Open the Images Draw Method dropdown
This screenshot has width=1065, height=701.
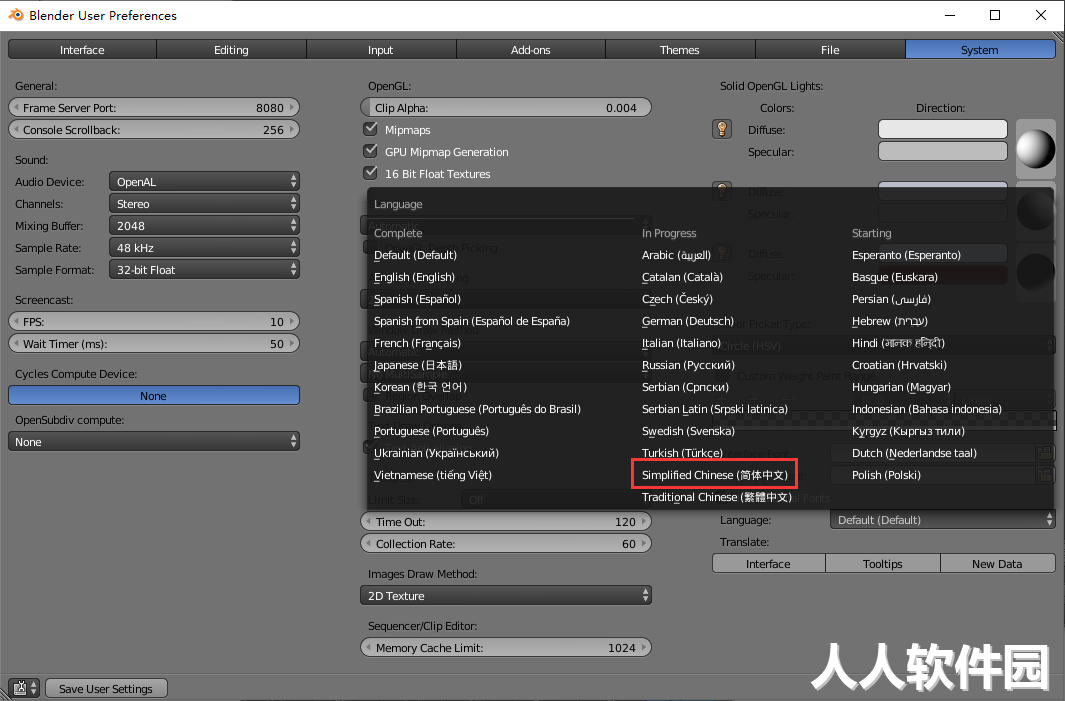click(x=505, y=596)
